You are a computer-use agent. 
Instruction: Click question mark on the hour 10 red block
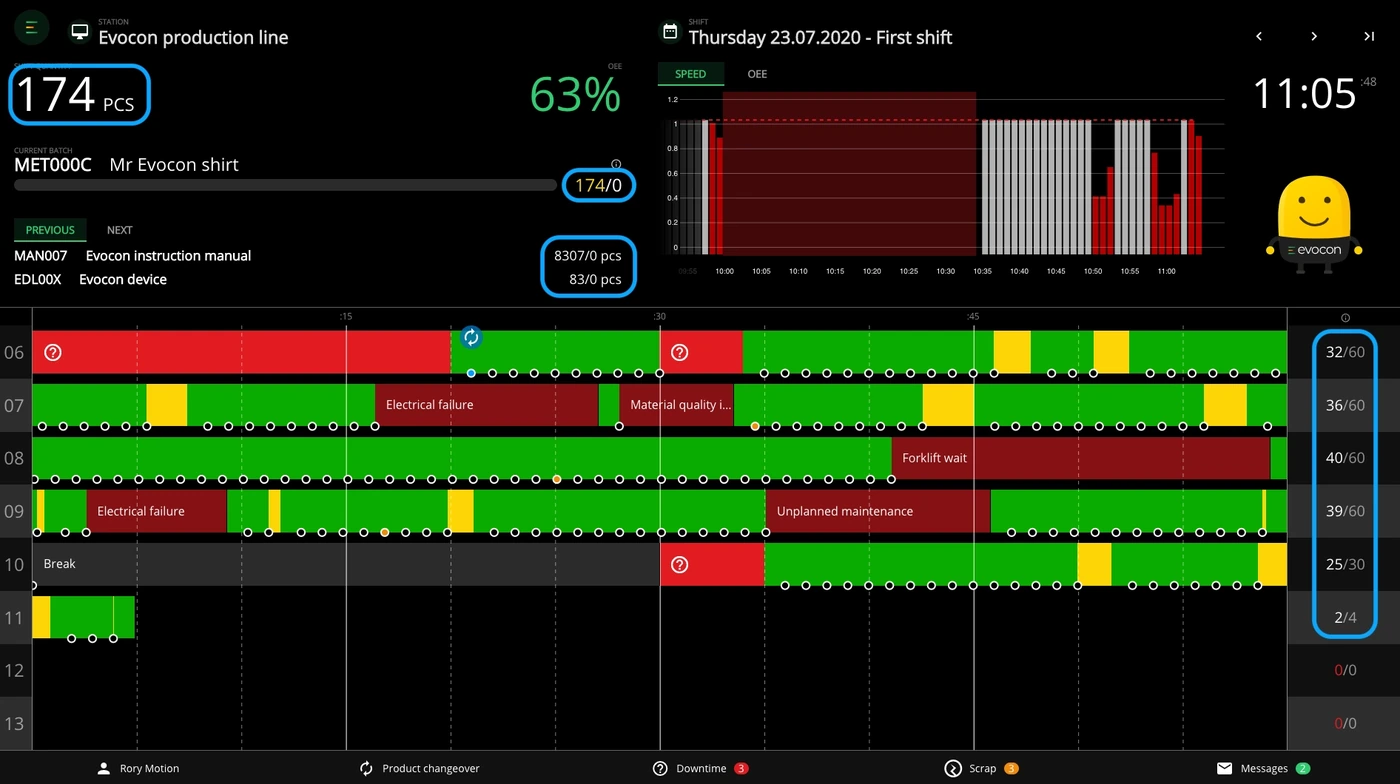point(680,565)
